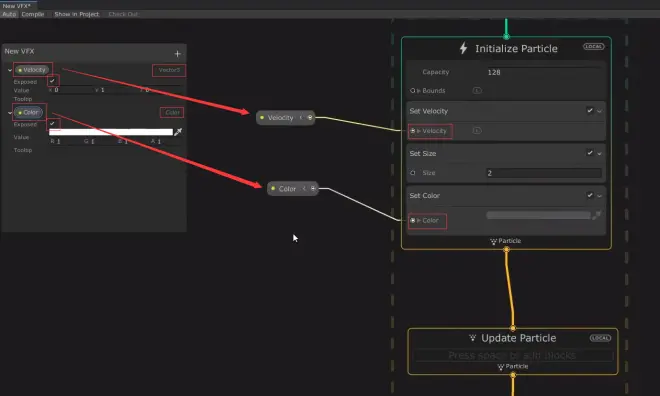
Task: Click the Color input port in Set Color
Action: [412, 220]
